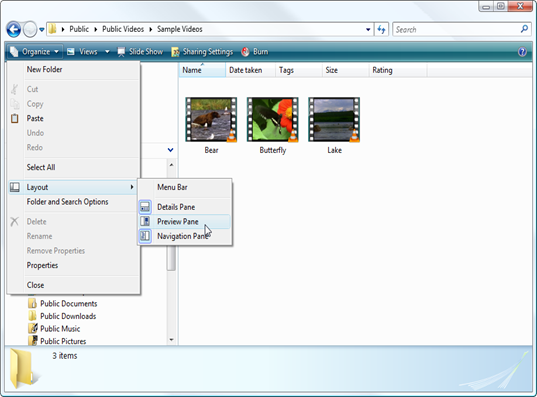Click the 3 items status text
This screenshot has height=397, width=537.
click(65, 356)
